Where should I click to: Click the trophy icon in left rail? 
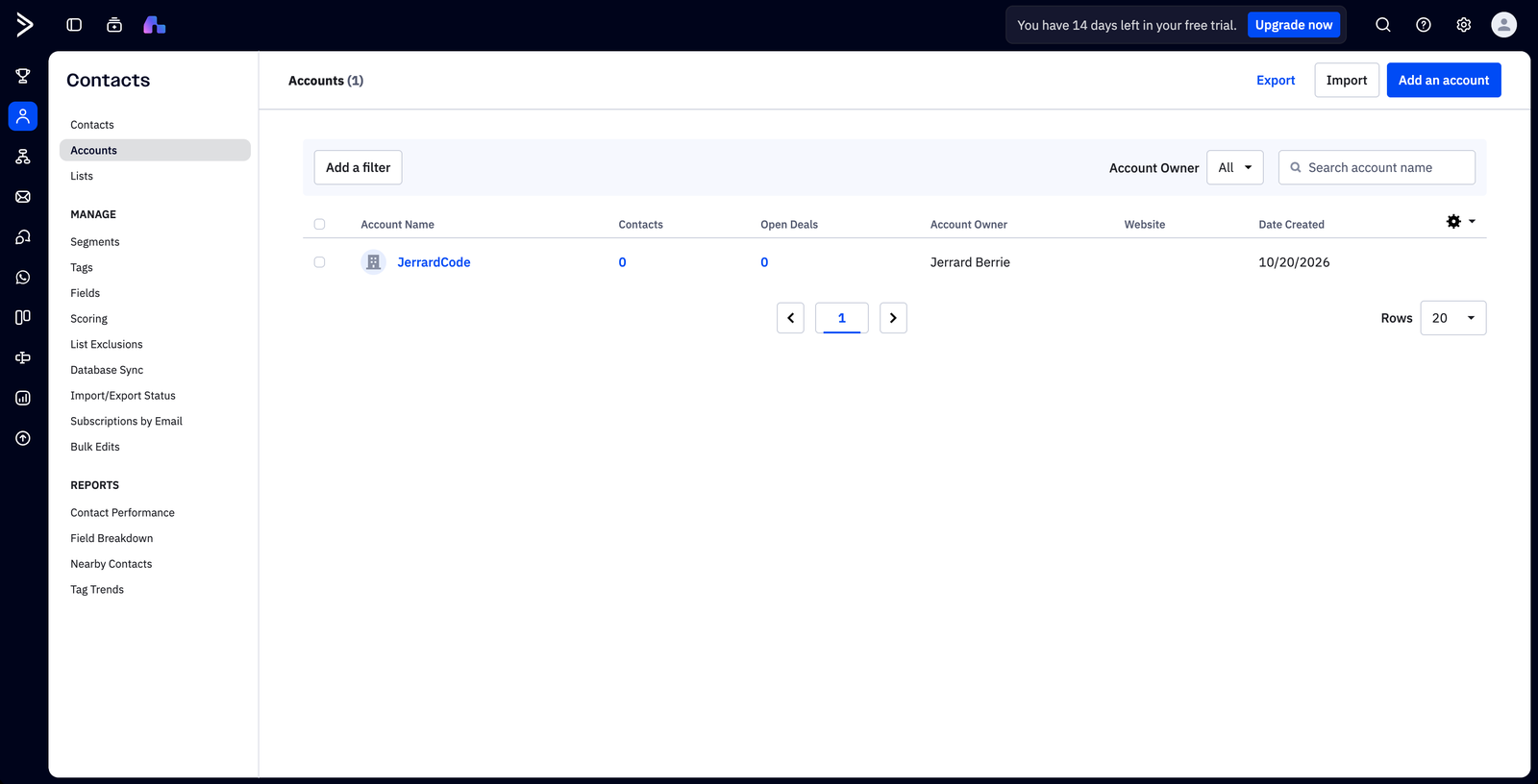click(23, 76)
